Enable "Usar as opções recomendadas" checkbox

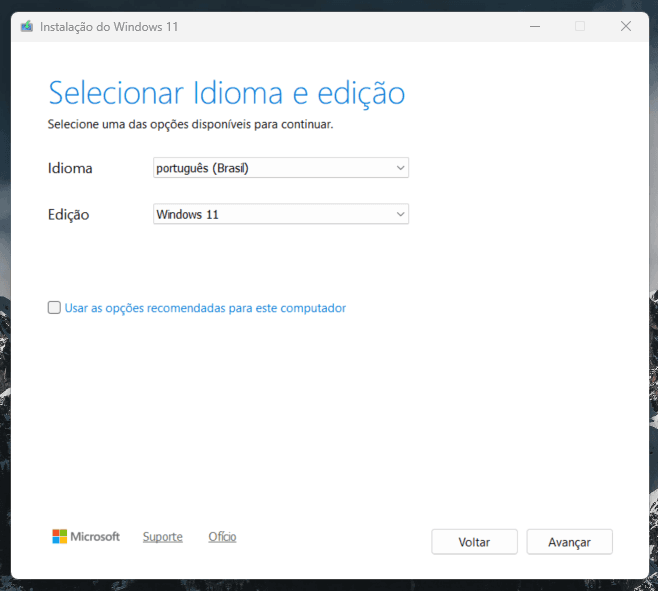[54, 308]
